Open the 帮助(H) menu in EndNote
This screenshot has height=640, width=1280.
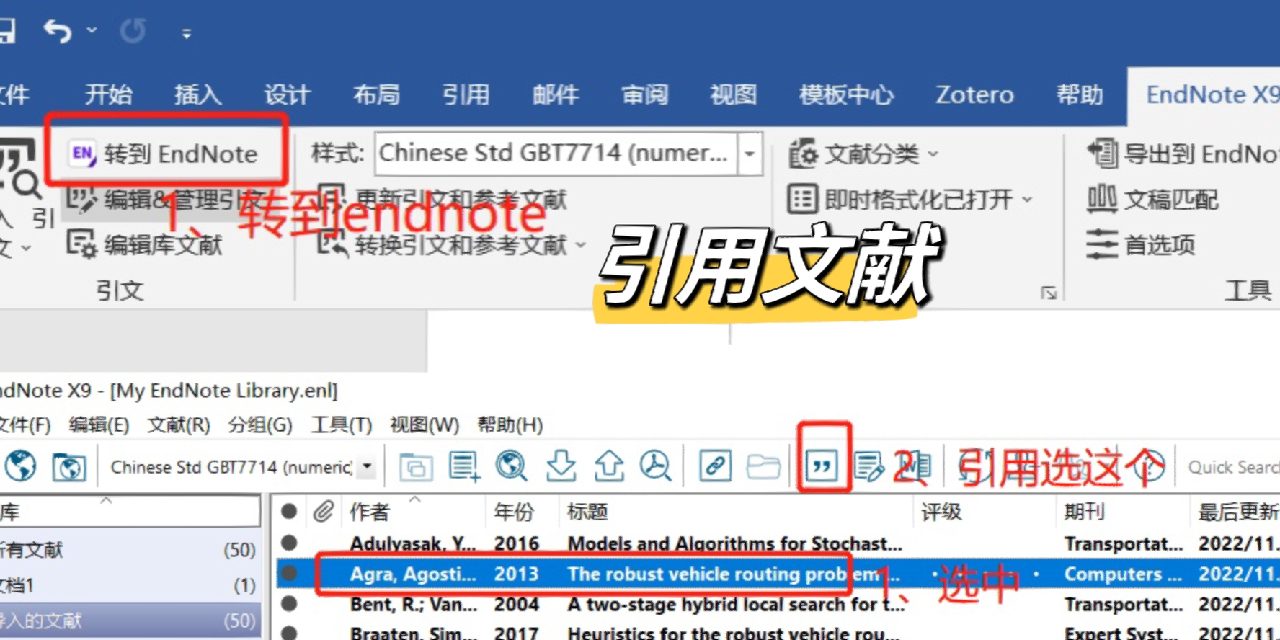point(510,424)
